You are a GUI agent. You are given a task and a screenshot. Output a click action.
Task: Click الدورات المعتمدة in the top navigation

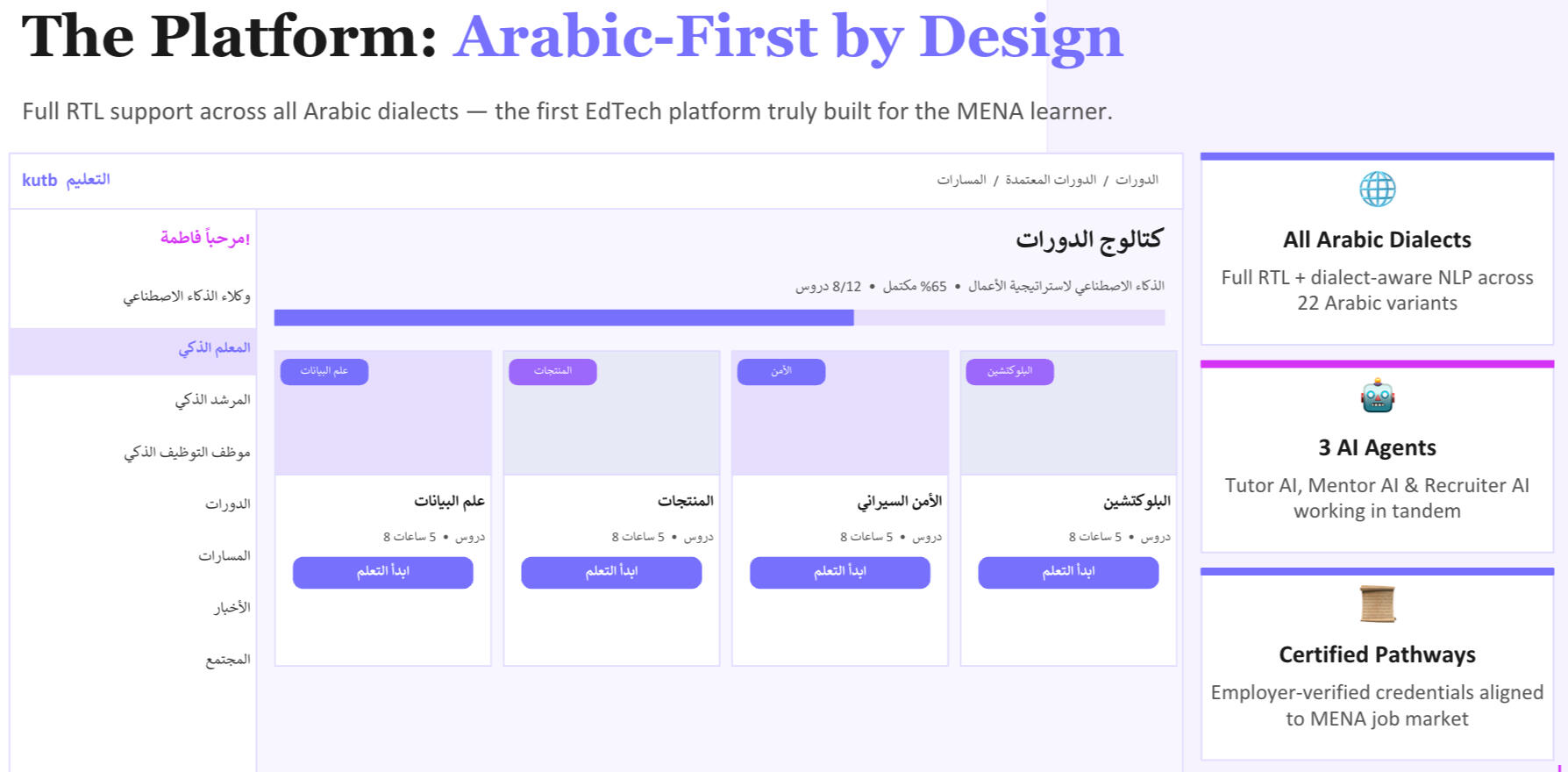1051,180
